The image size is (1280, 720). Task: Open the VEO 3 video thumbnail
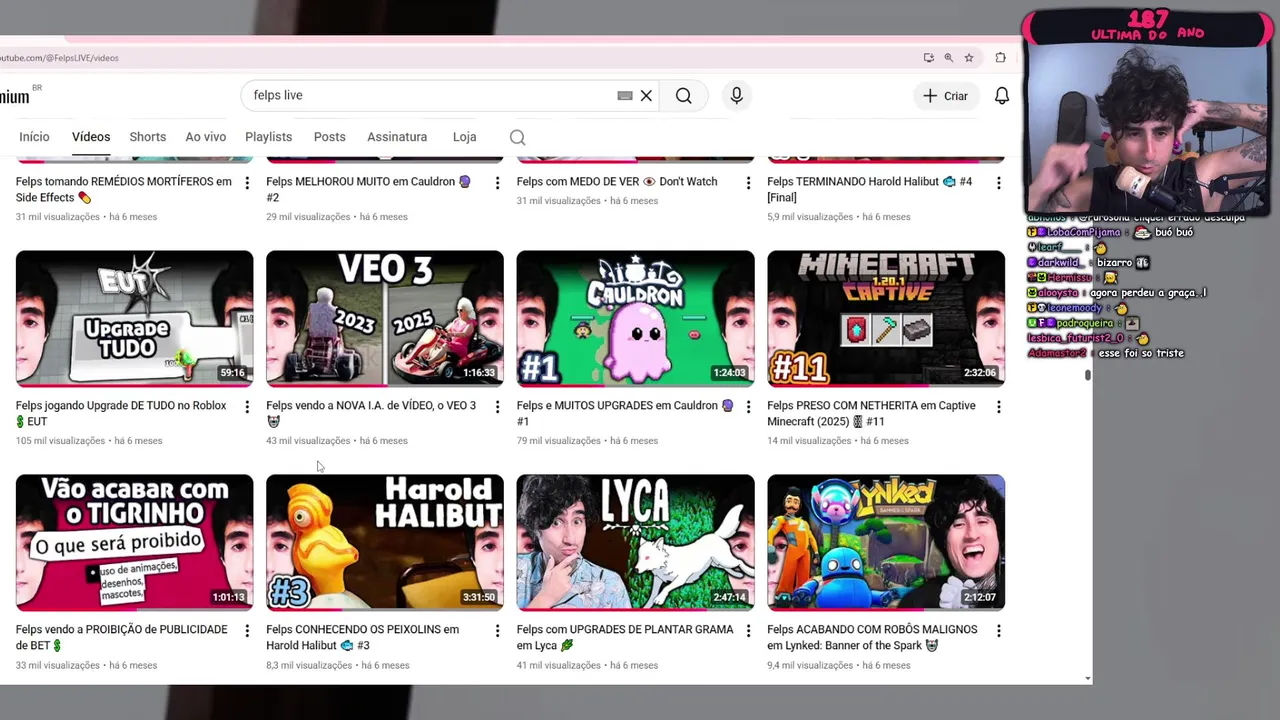click(385, 318)
